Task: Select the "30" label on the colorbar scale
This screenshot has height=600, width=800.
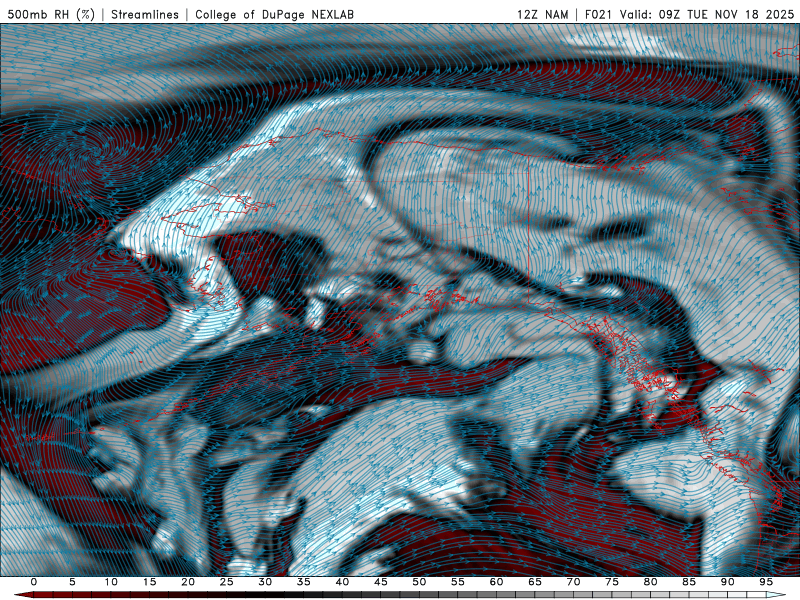Action: point(265,582)
